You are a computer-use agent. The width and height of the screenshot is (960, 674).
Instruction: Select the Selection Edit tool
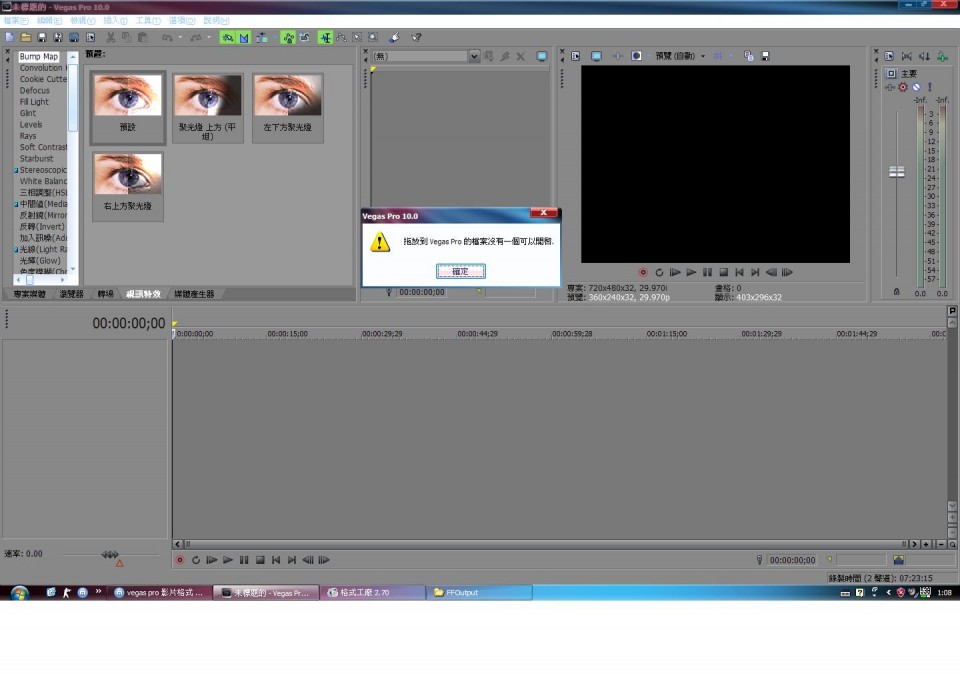point(357,37)
